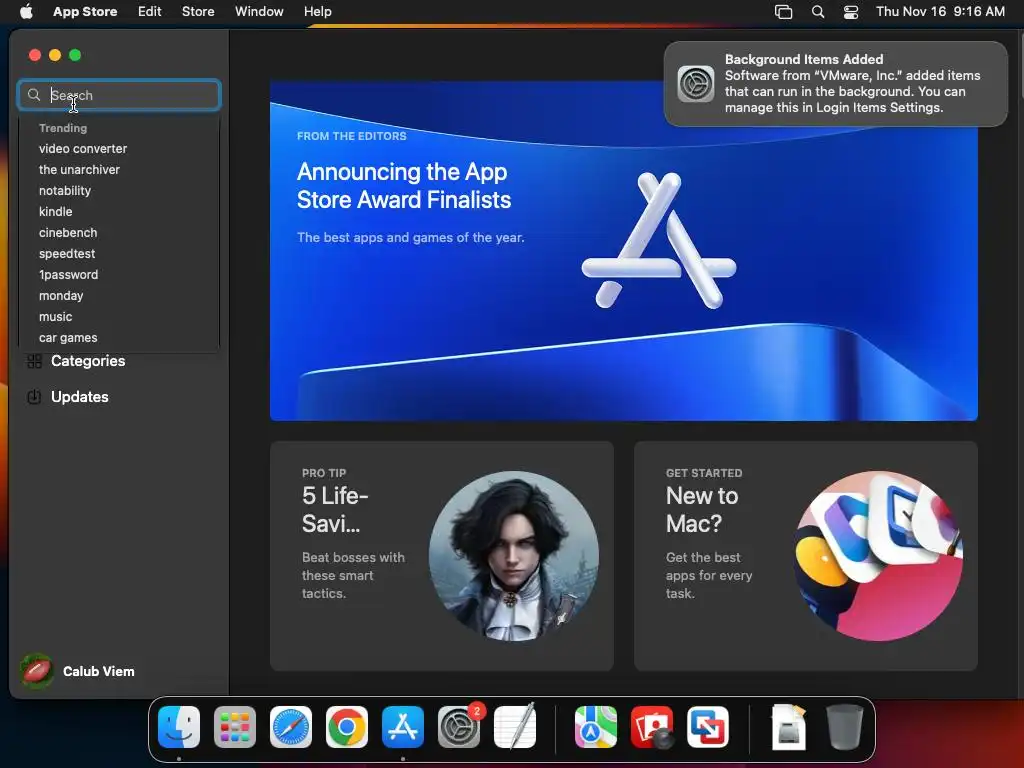Screen dimensions: 1024x768
Task: Launch Google Chrome from the Dock
Action: 347,727
